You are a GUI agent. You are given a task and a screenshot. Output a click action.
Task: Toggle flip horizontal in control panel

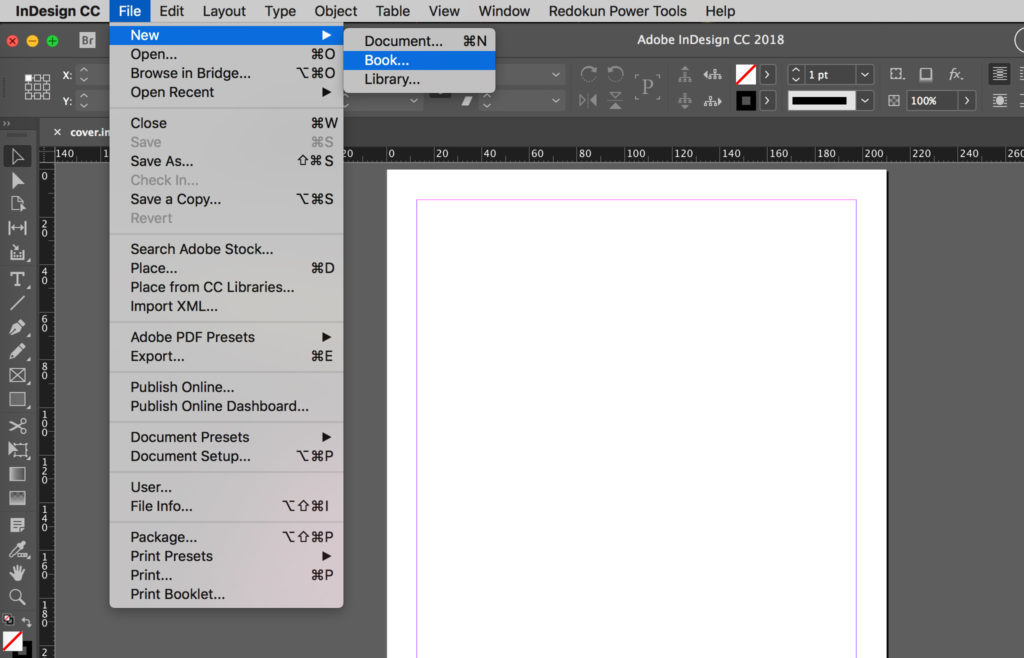[x=587, y=100]
